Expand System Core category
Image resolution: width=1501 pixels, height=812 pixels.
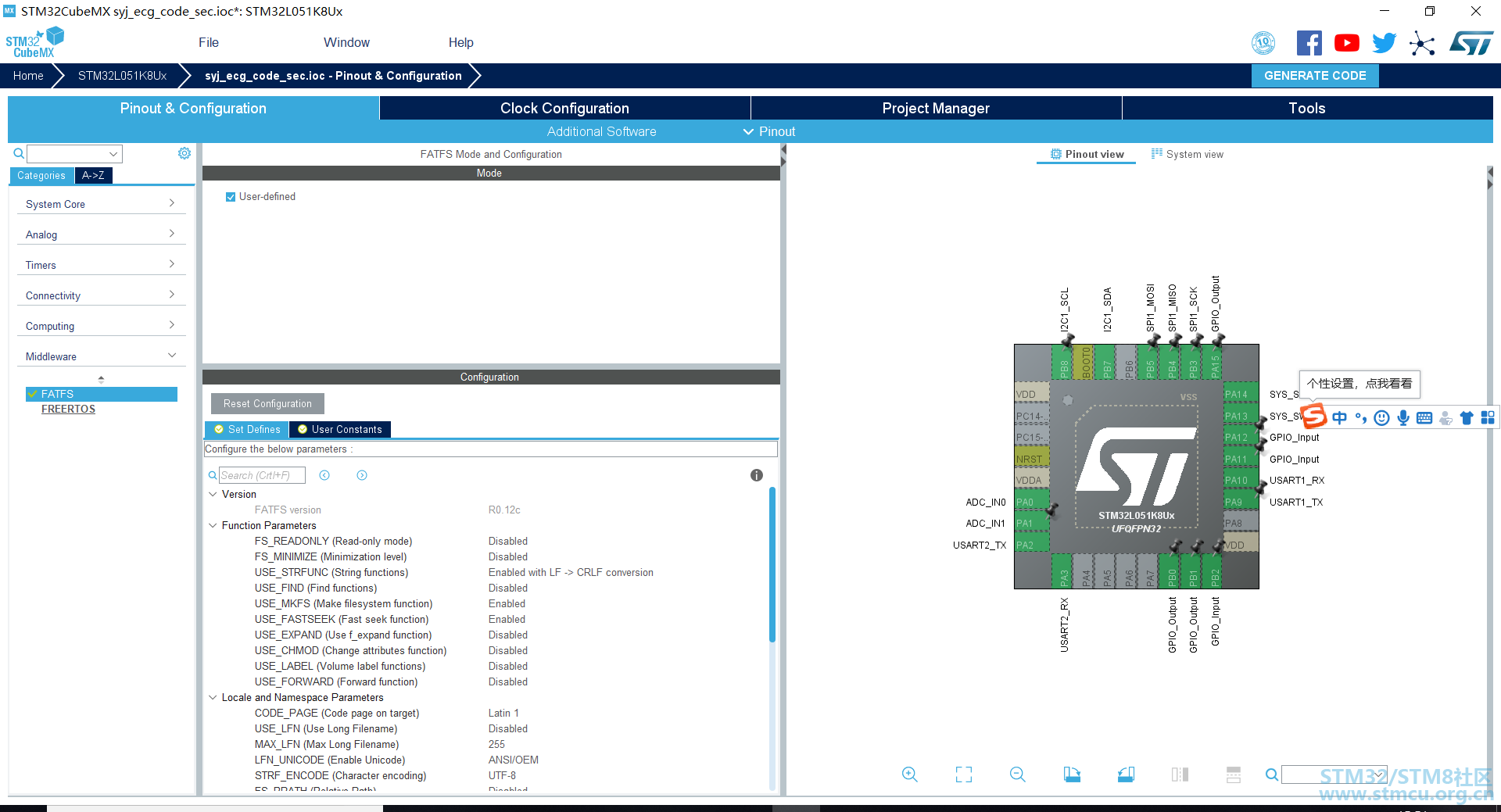101,204
